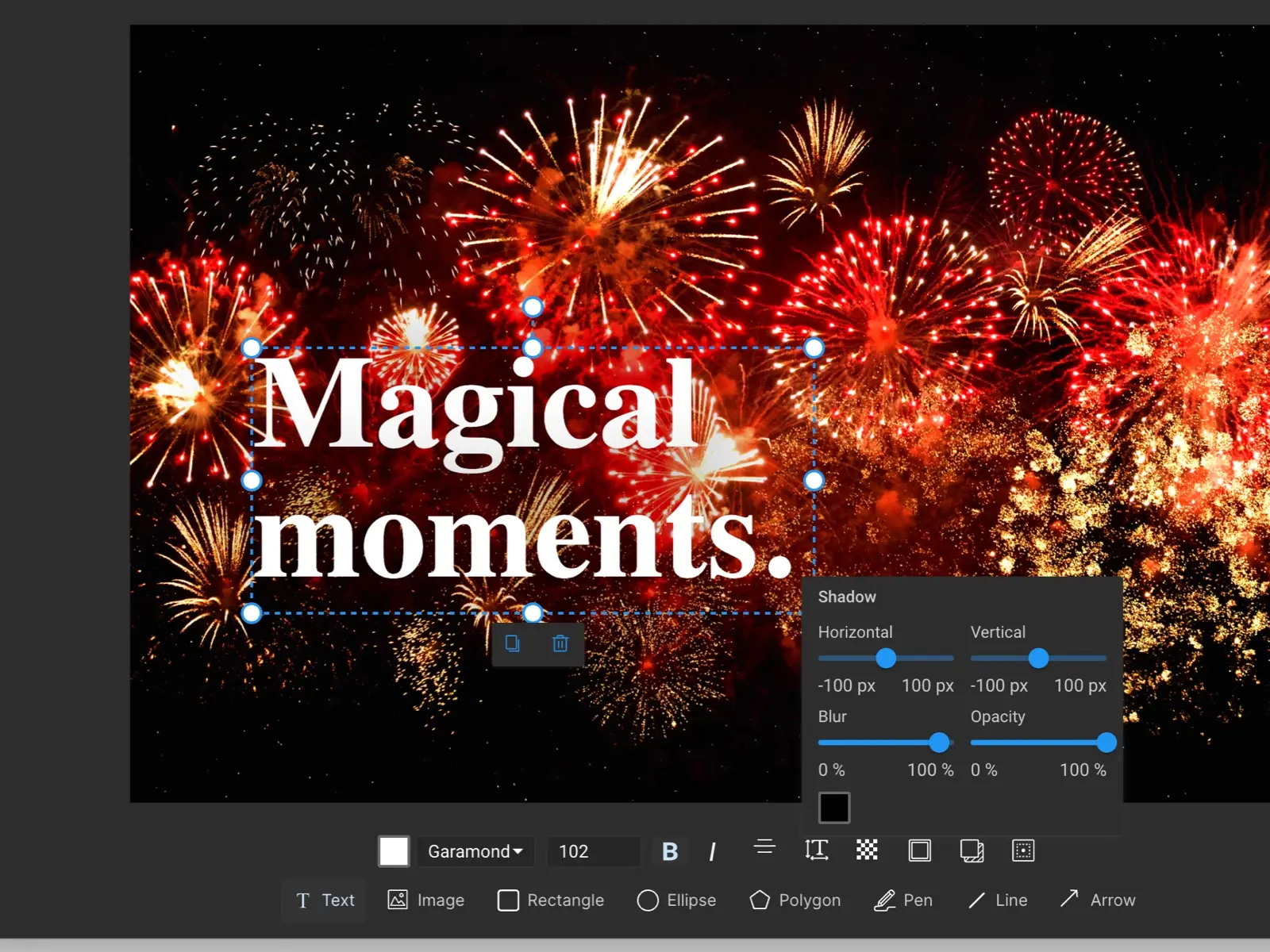
Task: Open the Text tool tab
Action: [323, 900]
